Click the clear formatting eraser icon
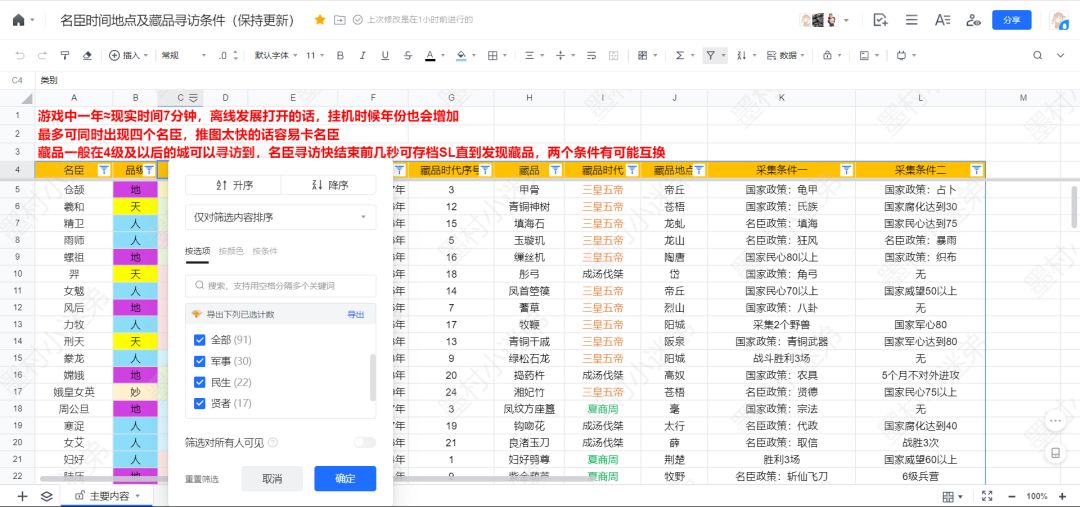Screen dimensions: 1080x507 point(87,56)
